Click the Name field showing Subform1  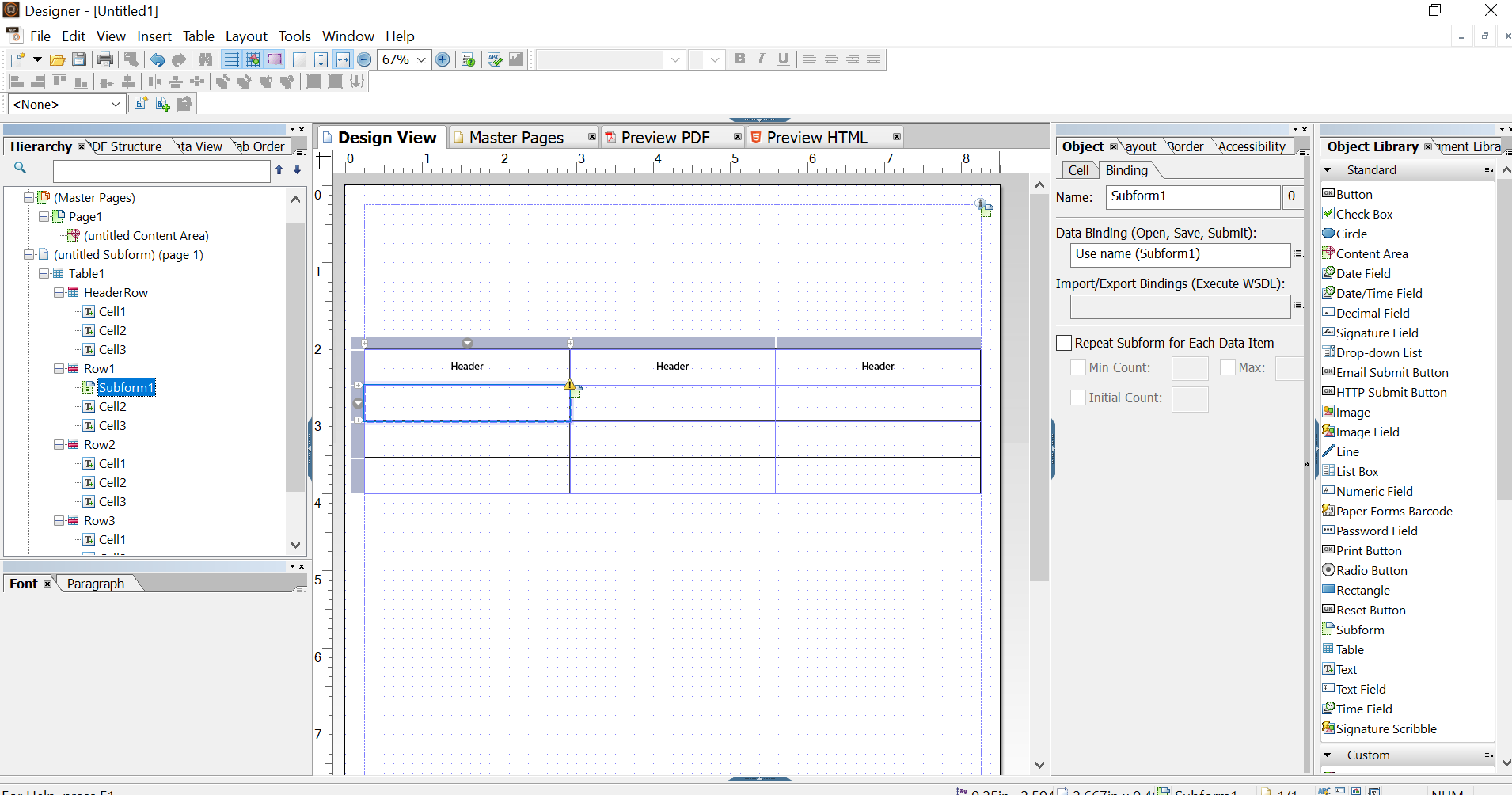pyautogui.click(x=1191, y=196)
